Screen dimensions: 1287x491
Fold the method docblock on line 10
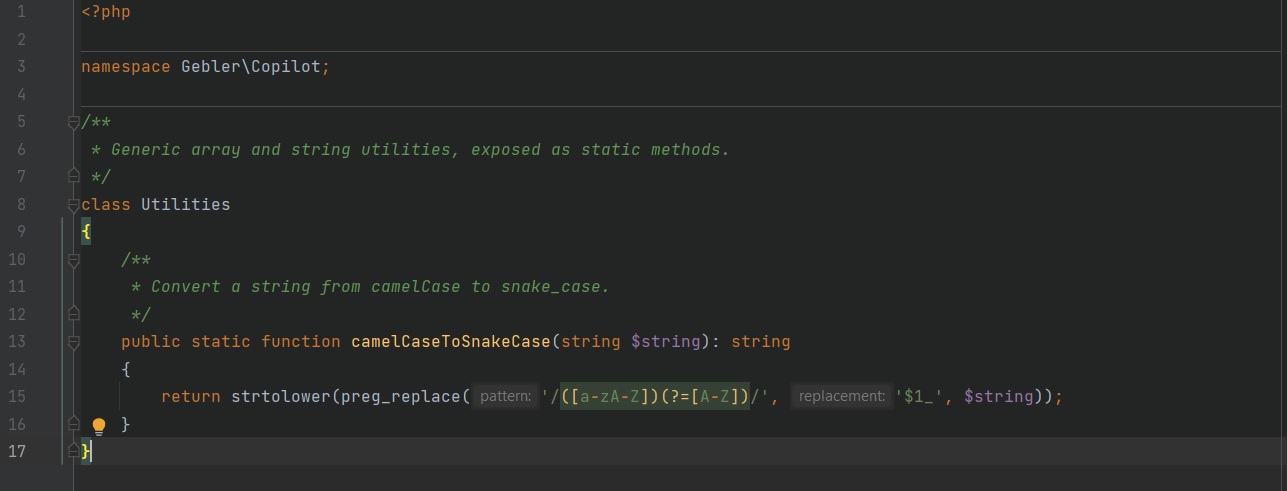73,259
